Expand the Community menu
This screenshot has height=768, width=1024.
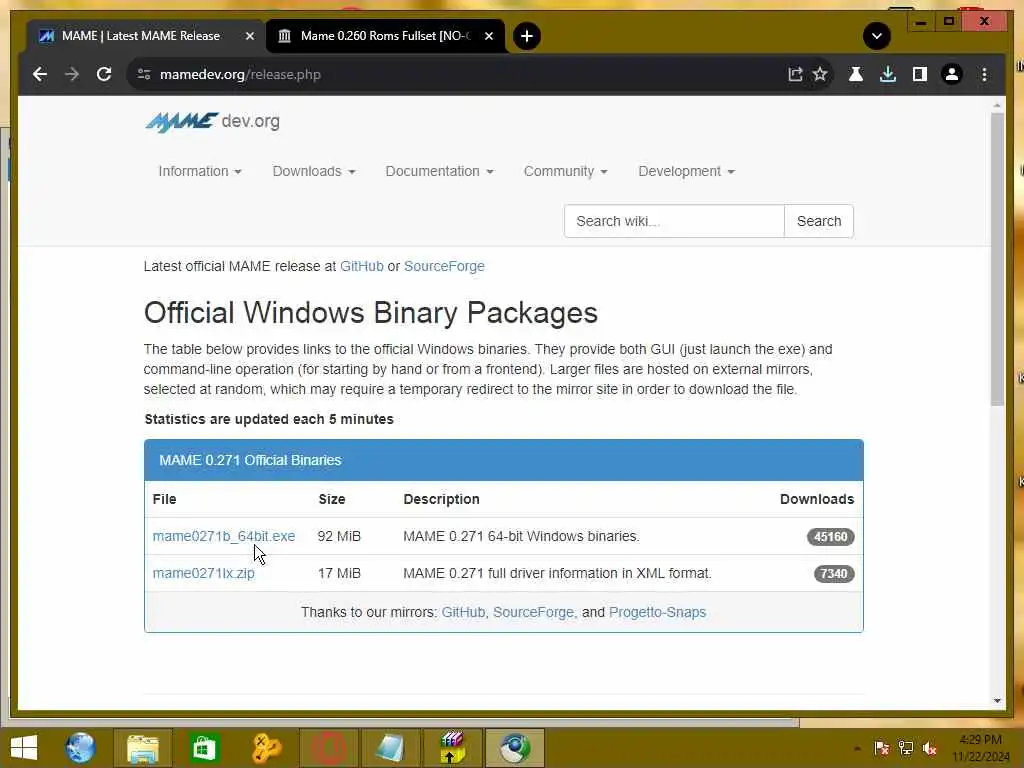[x=566, y=171]
